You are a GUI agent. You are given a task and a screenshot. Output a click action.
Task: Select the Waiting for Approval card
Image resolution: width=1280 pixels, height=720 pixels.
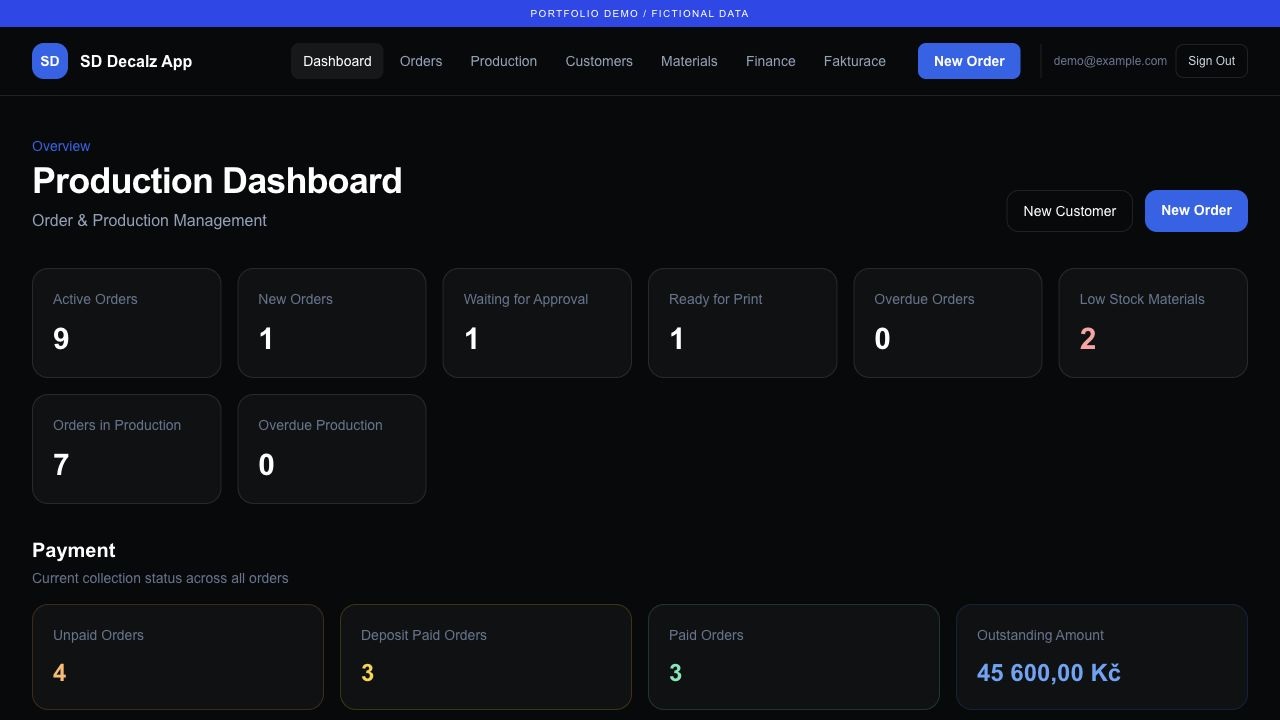[x=537, y=323]
